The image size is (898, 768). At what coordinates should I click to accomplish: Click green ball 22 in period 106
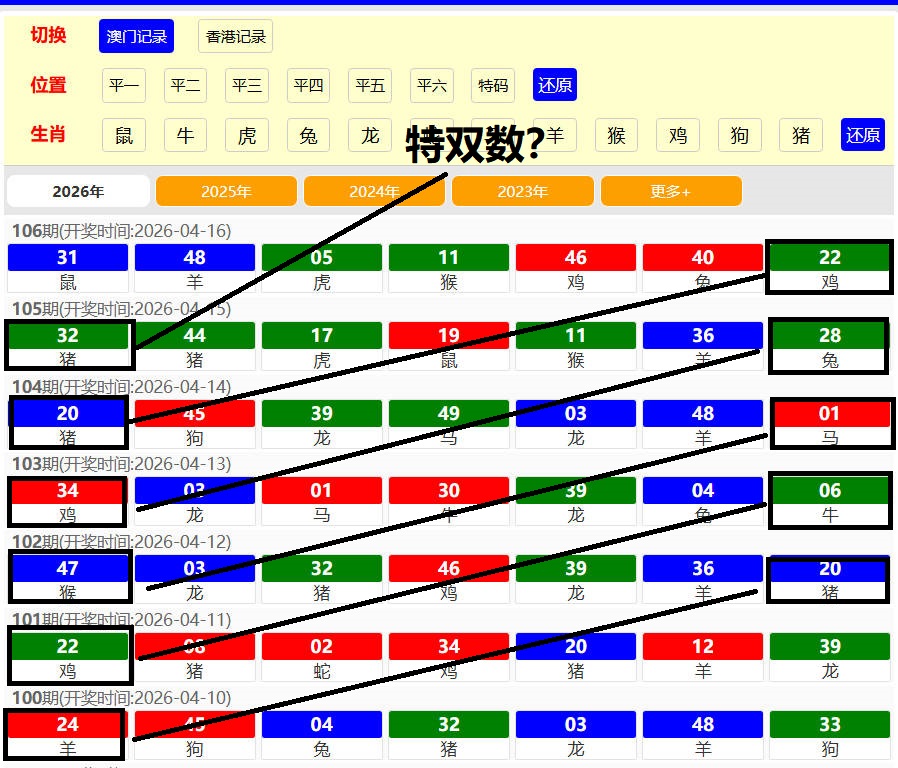[x=829, y=258]
